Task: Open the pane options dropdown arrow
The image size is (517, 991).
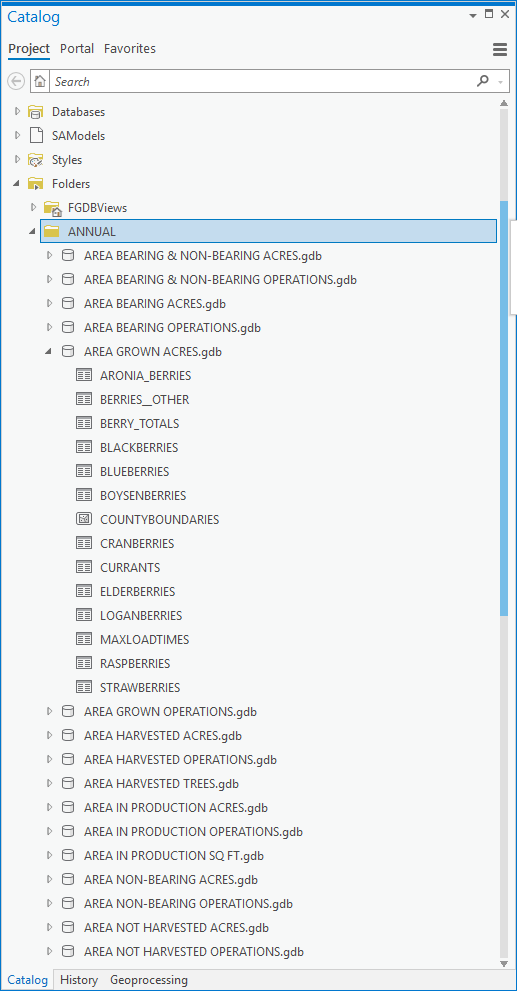Action: coord(473,15)
